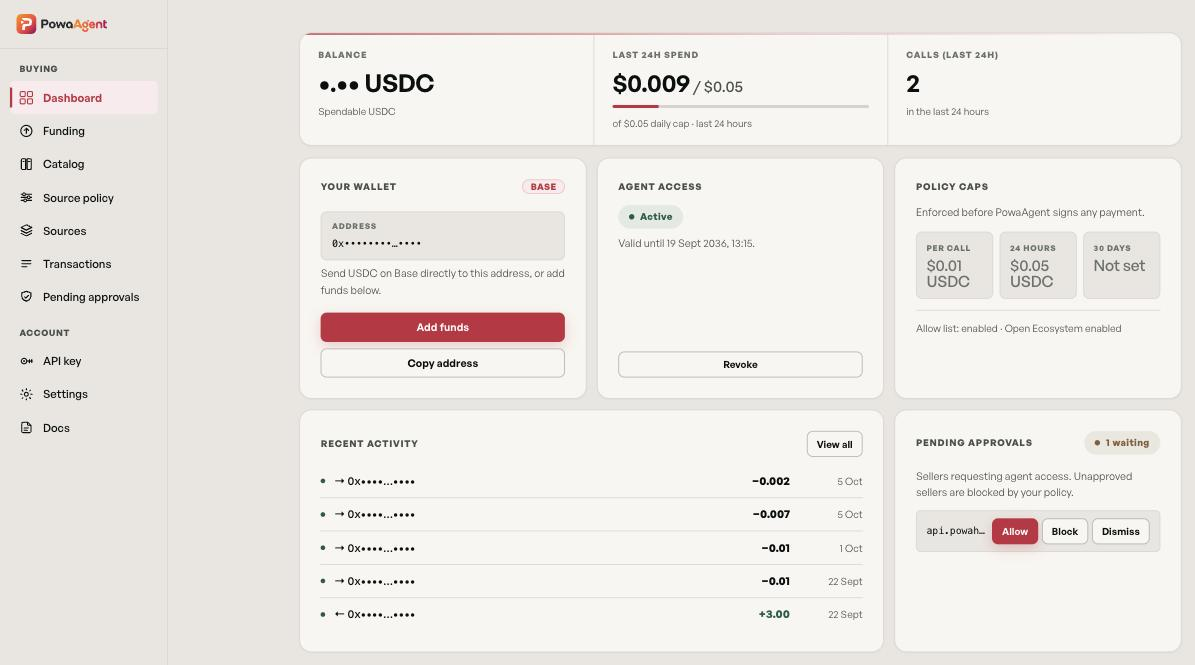Select the 30 days Not set cap

[x=1121, y=265]
